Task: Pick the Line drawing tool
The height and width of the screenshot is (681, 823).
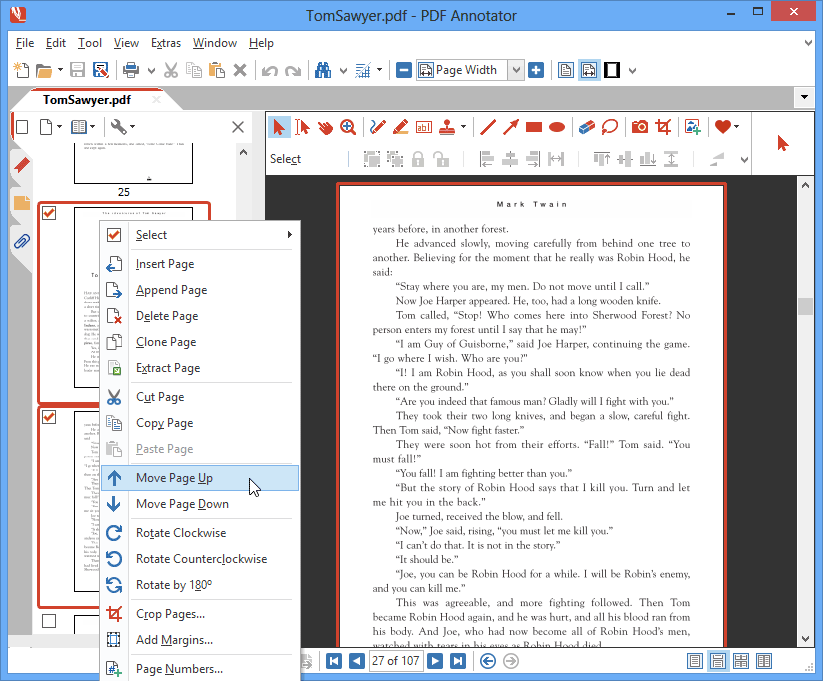Action: tap(488, 127)
